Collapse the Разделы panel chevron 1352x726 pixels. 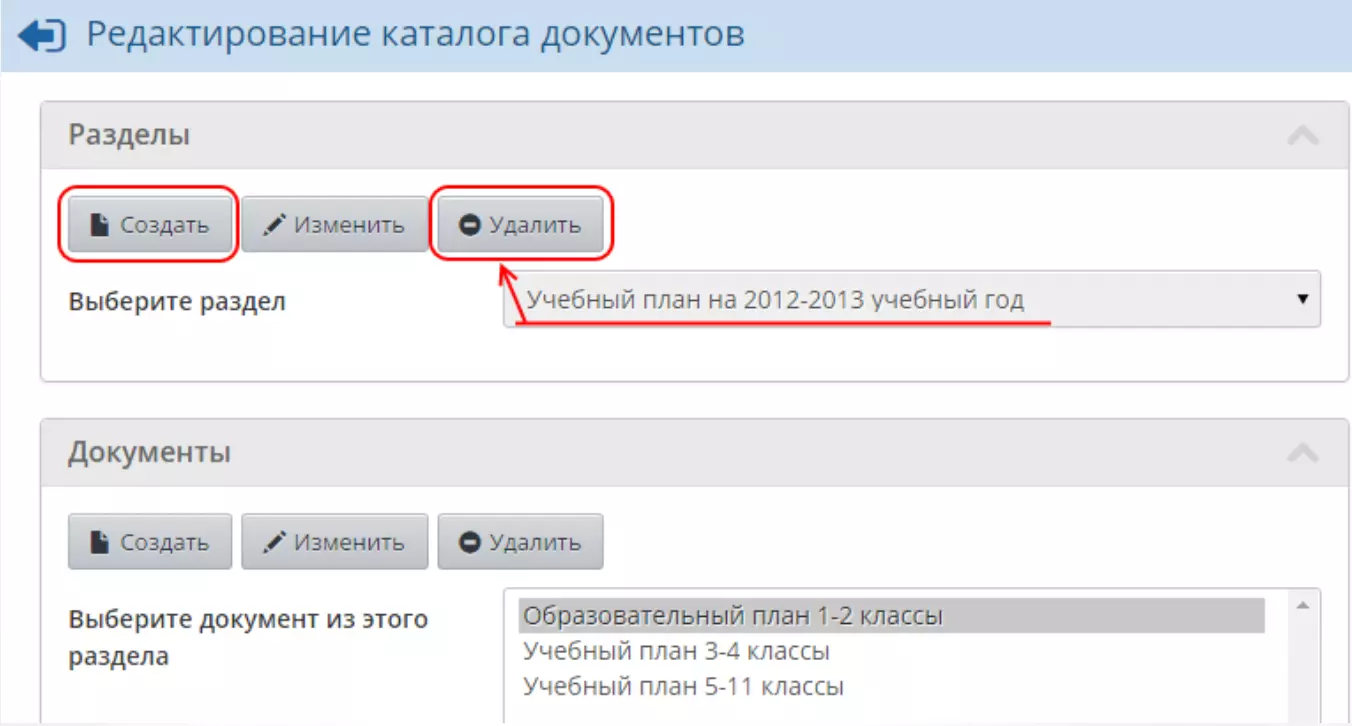pos(1302,135)
